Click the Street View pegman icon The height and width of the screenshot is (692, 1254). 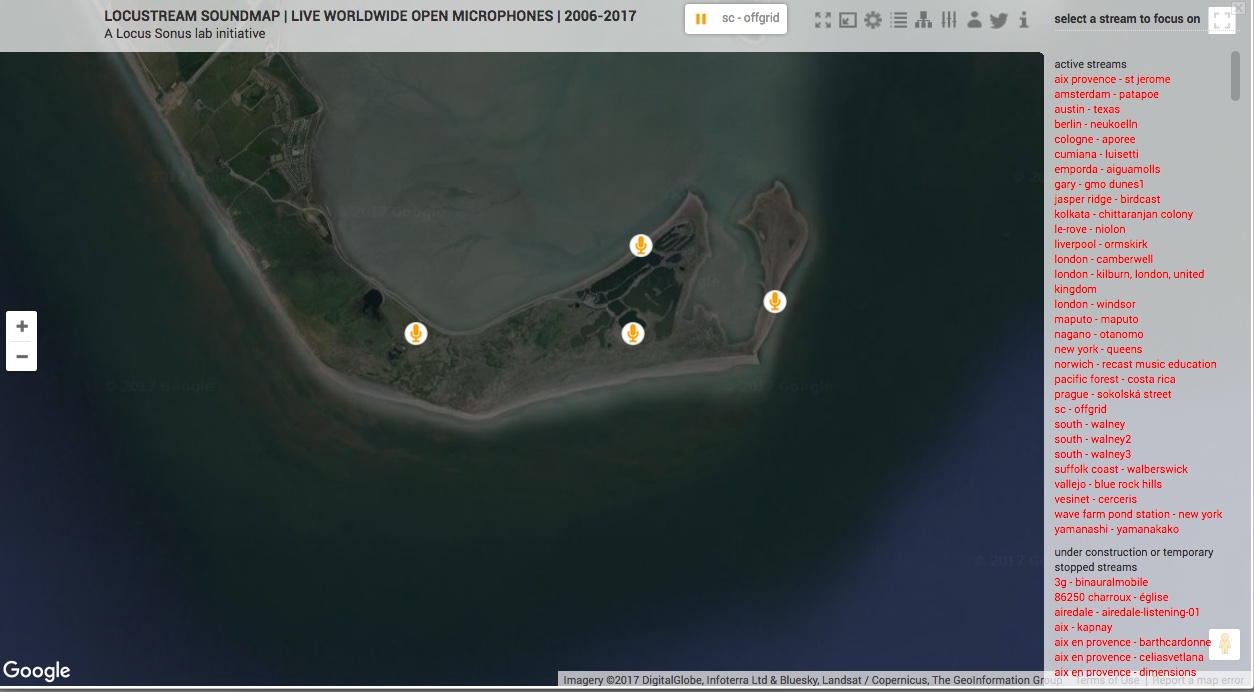[x=1224, y=644]
